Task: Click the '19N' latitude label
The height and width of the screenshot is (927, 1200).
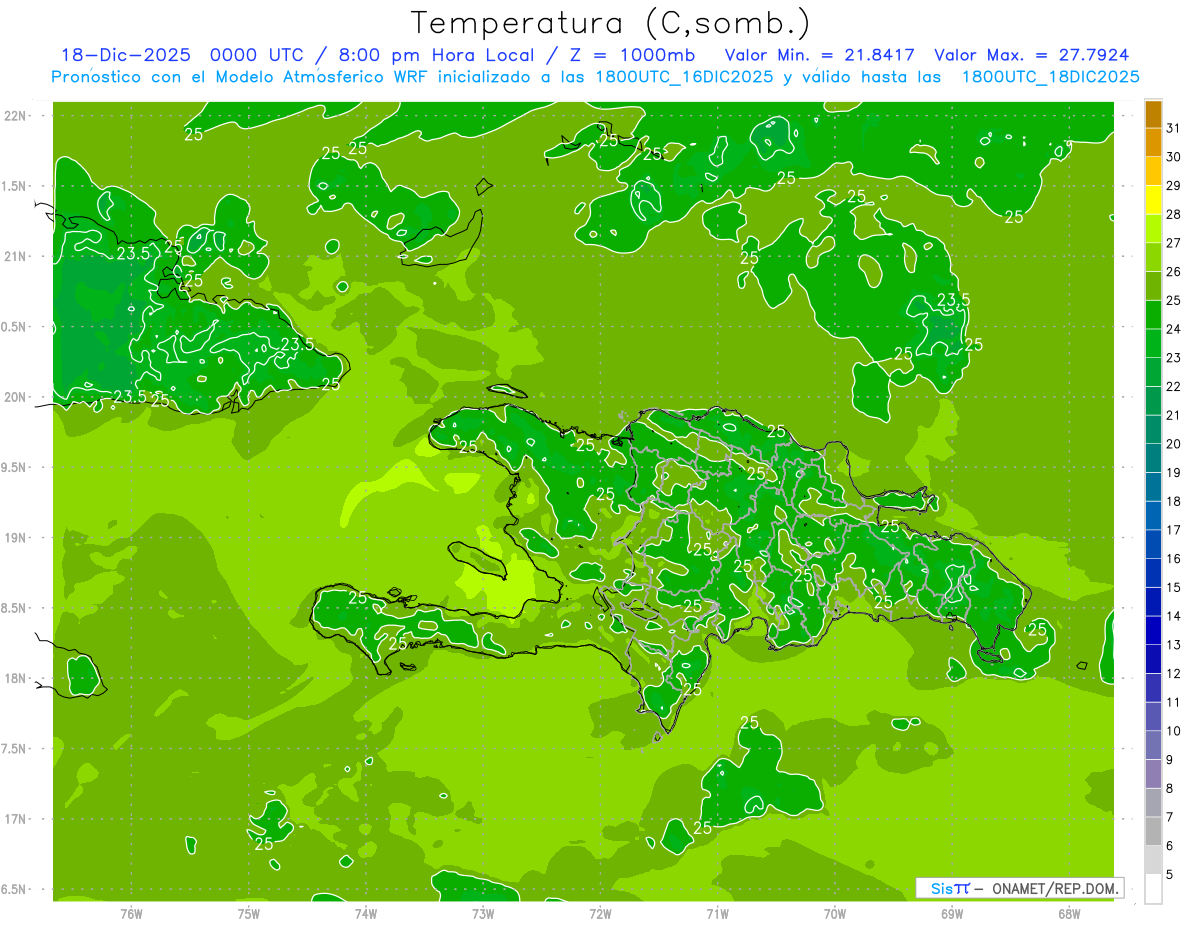Action: click(x=14, y=538)
